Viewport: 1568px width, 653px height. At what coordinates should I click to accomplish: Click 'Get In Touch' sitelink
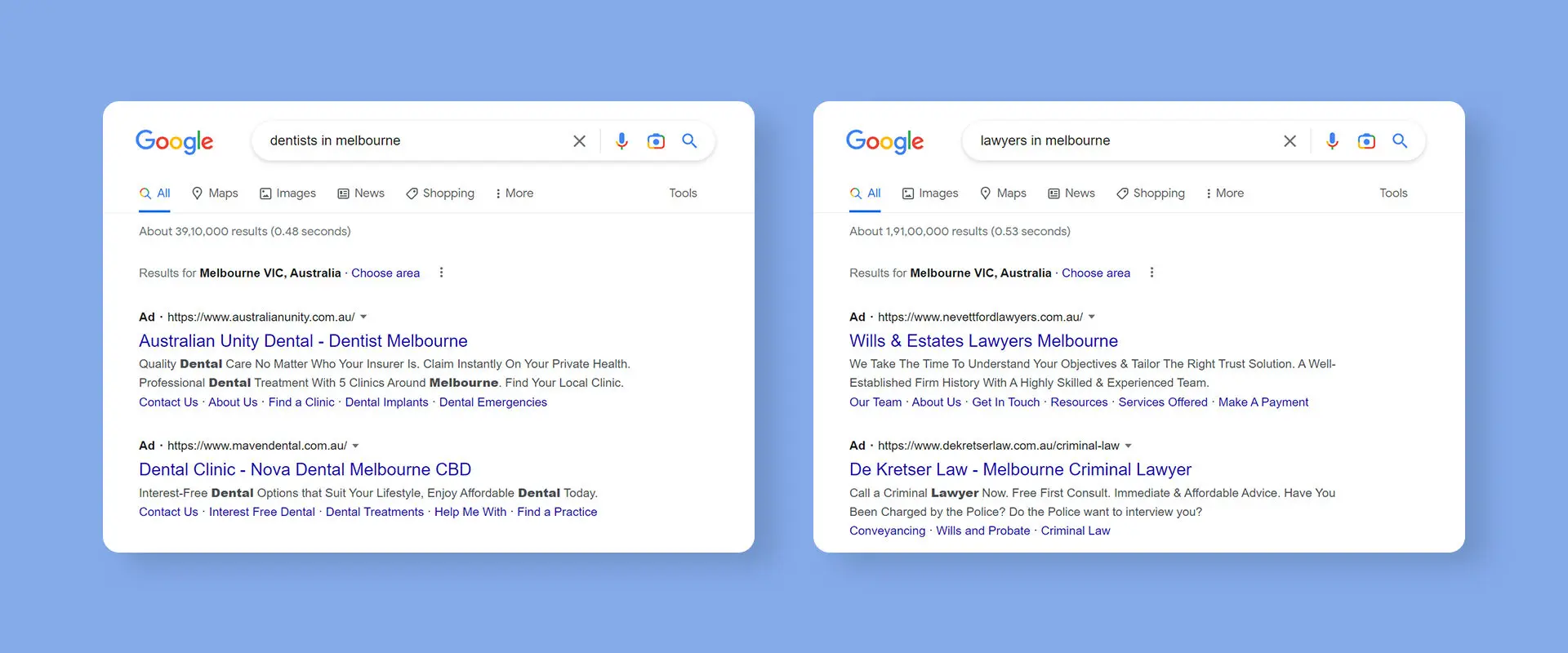click(x=1006, y=402)
